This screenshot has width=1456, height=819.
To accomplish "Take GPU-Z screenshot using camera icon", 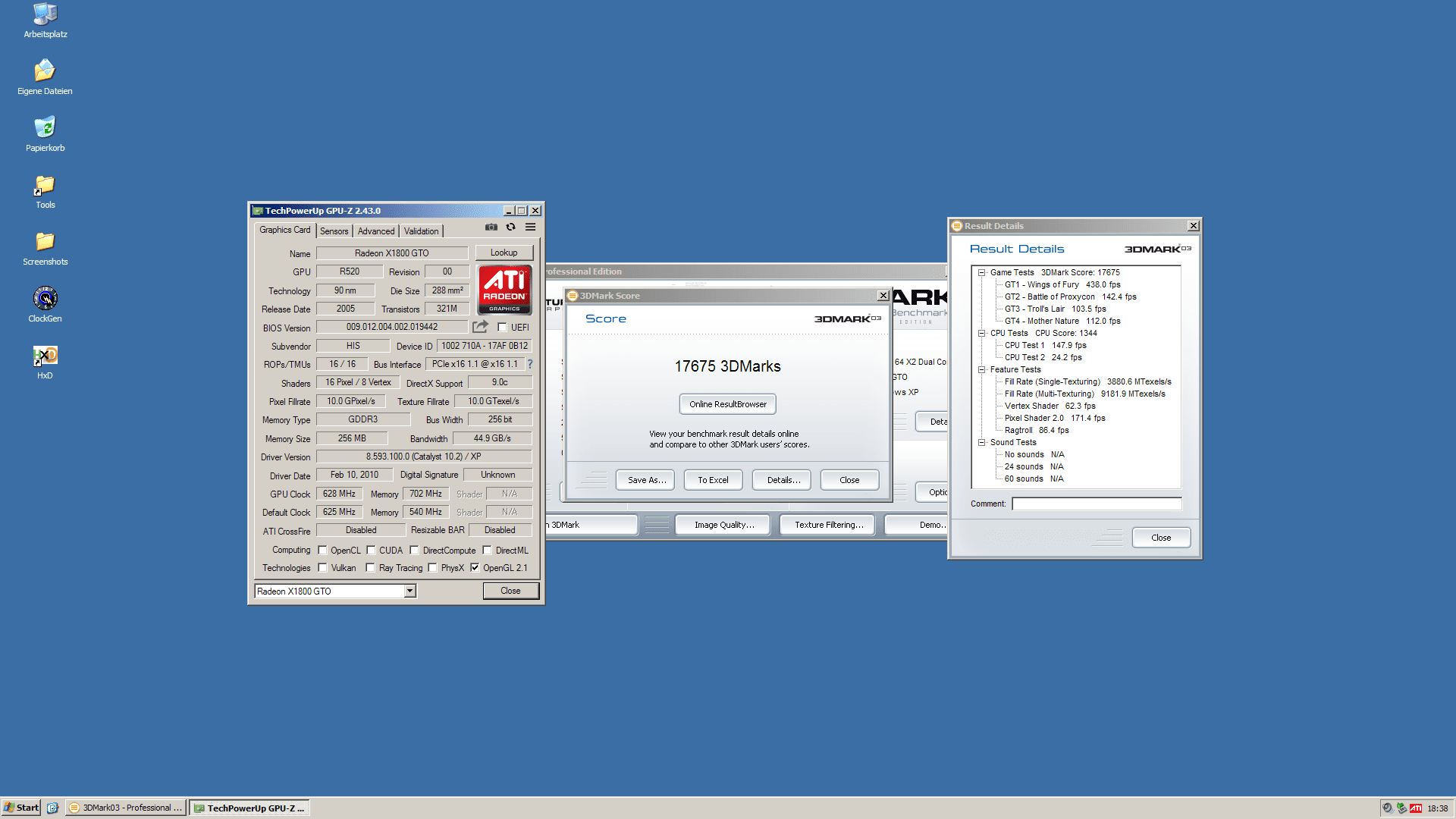I will [x=491, y=227].
